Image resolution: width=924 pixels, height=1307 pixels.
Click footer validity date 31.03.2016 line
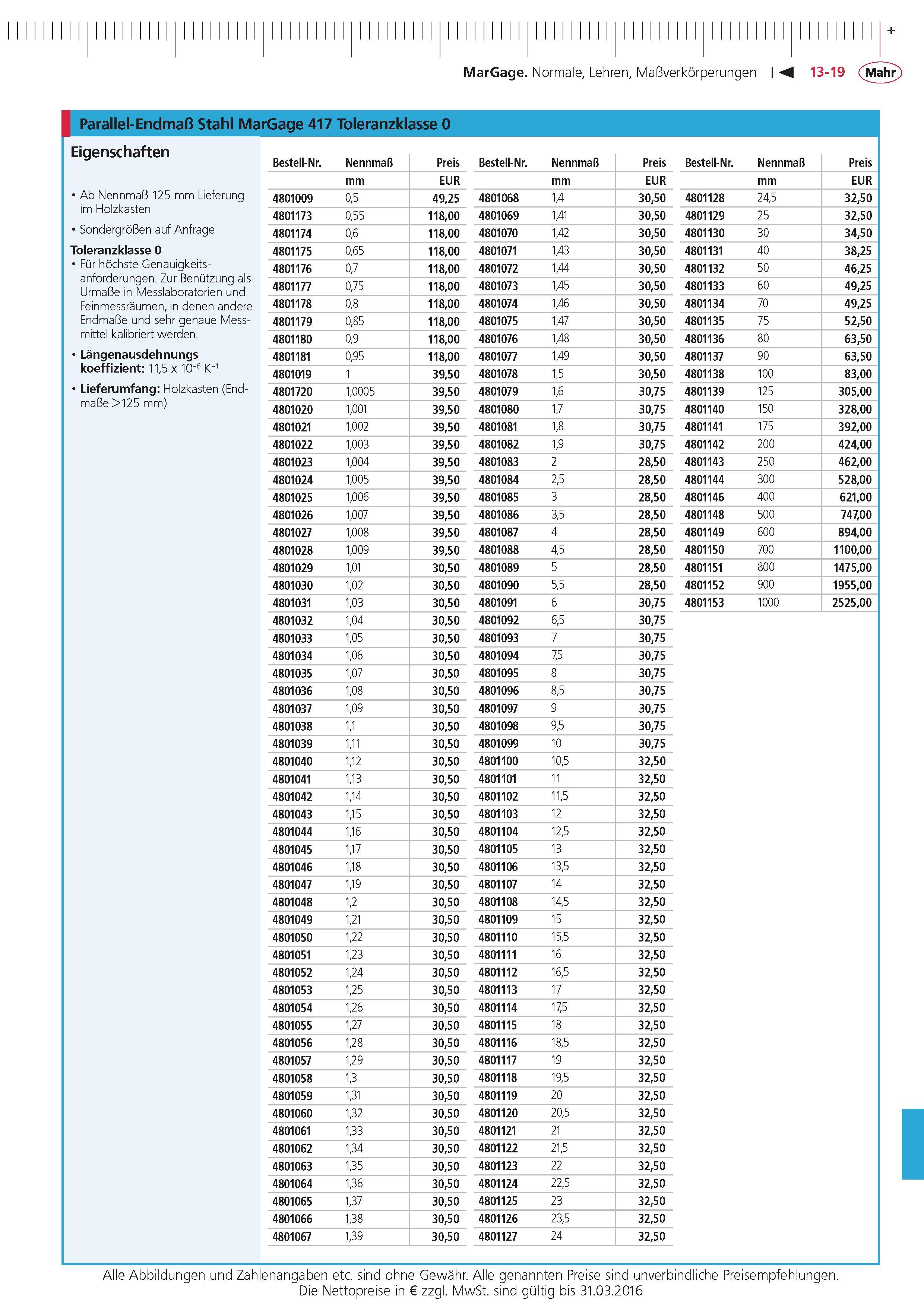coord(470,1291)
